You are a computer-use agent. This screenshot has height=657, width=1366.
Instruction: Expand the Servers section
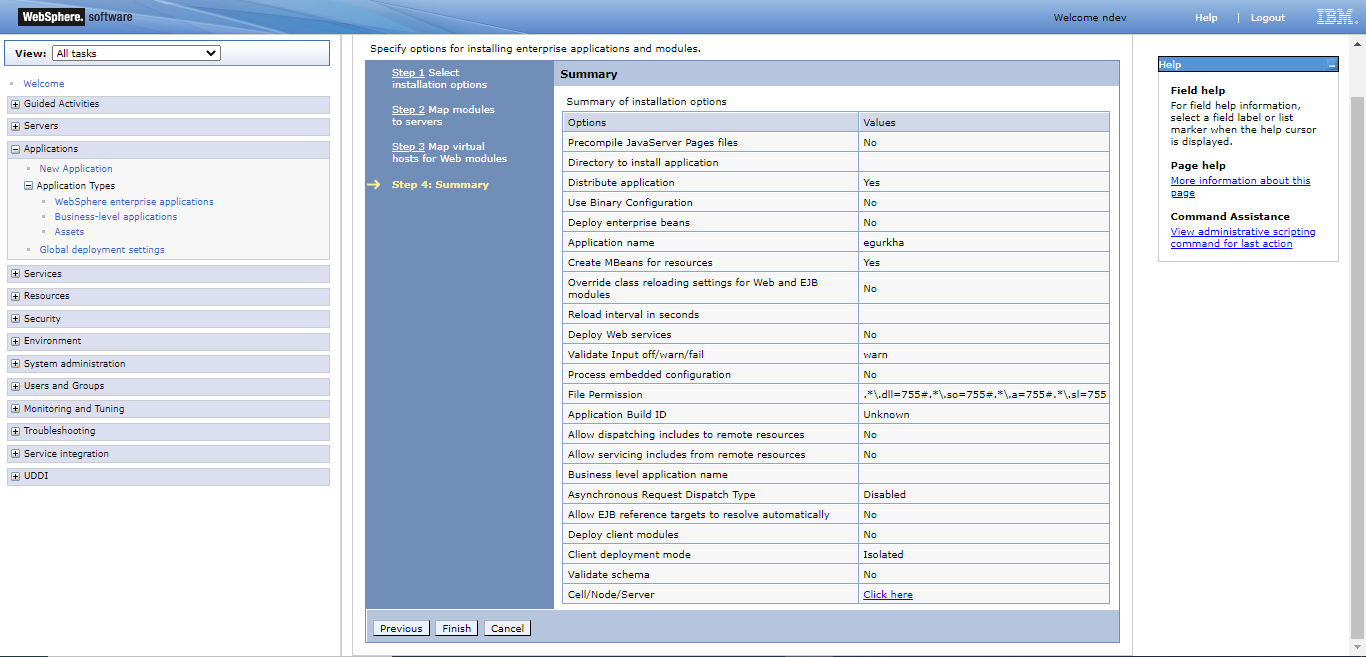[x=15, y=126]
